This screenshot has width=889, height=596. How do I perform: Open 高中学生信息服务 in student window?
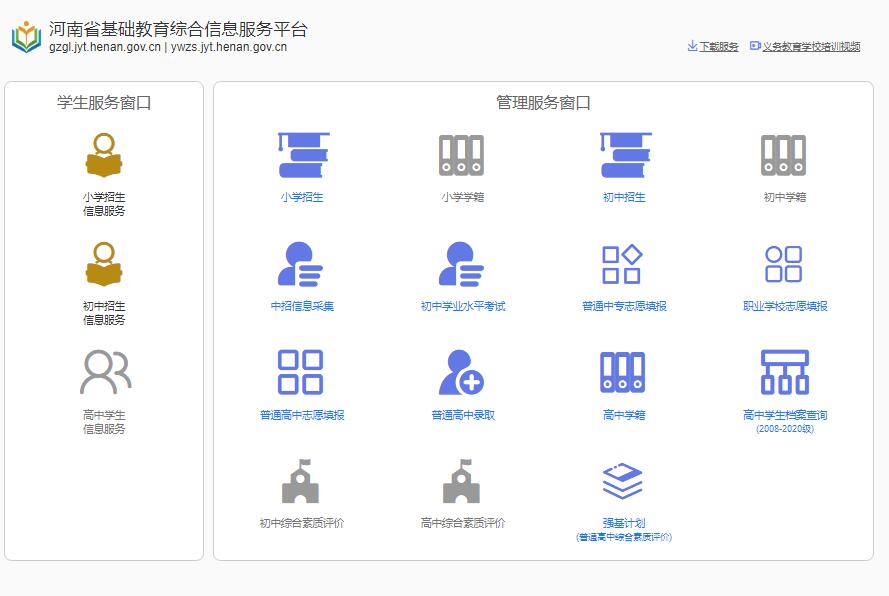104,373
